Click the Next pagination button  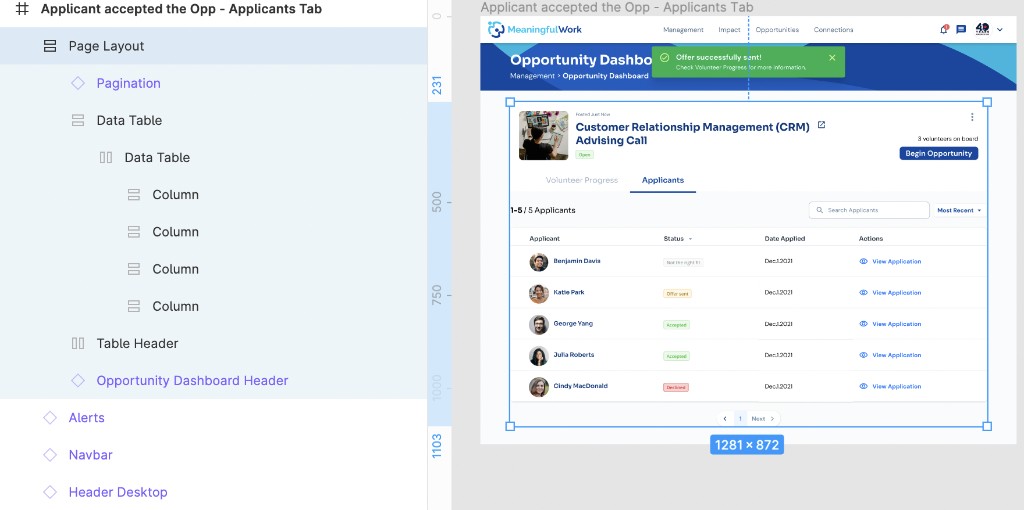[x=762, y=419]
